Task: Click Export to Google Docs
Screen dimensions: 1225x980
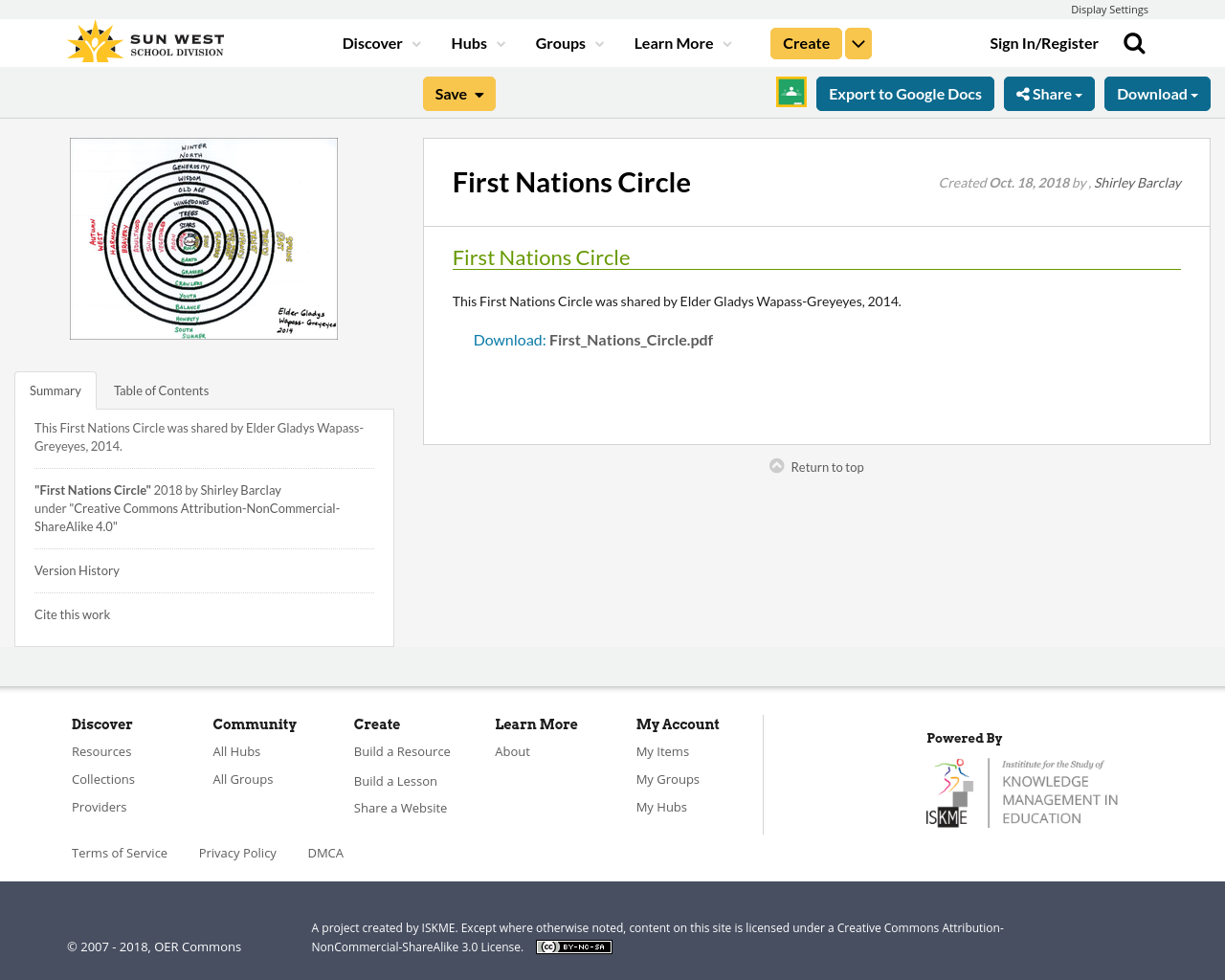Action: point(904,93)
